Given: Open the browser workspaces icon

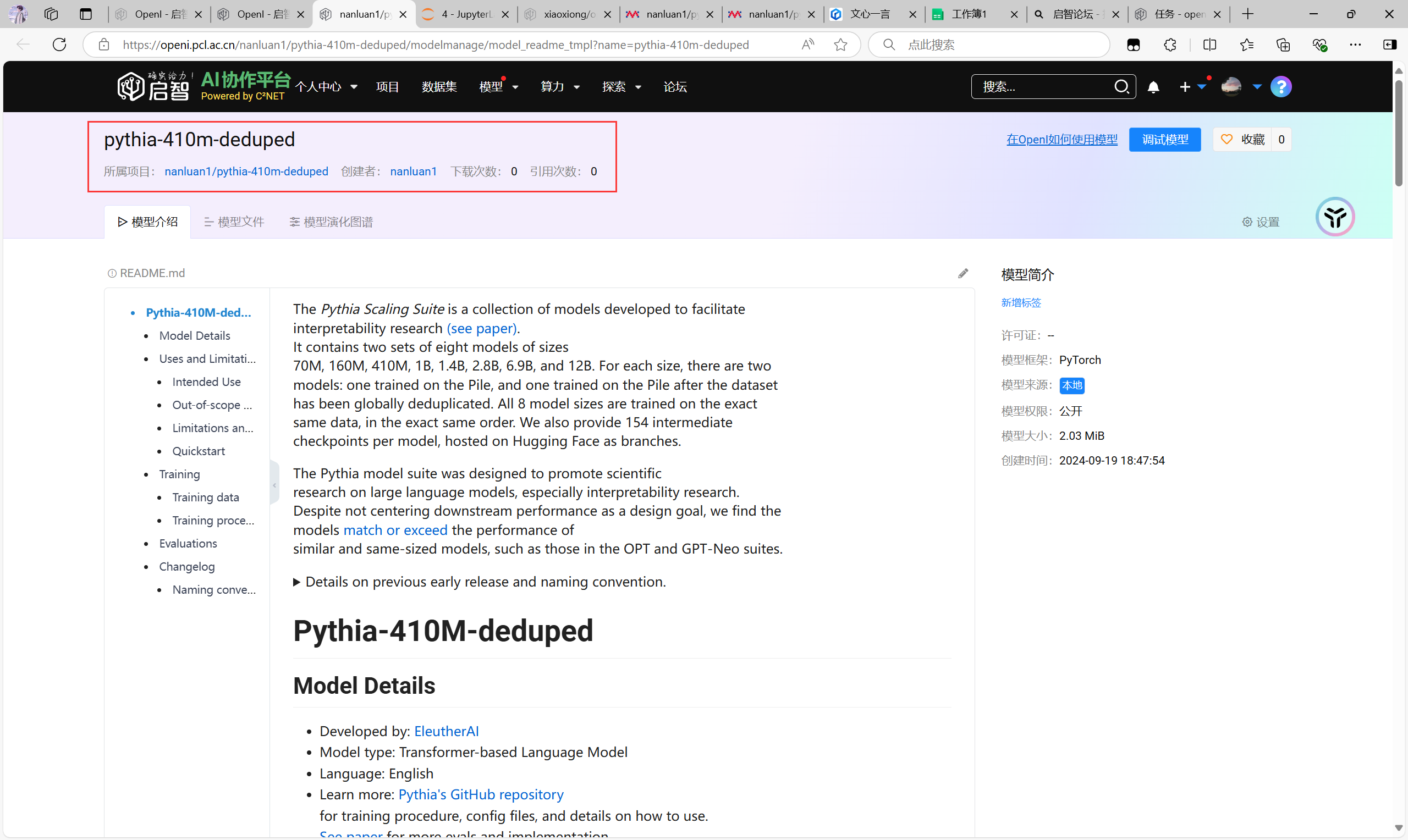Looking at the screenshot, I should click(x=51, y=14).
